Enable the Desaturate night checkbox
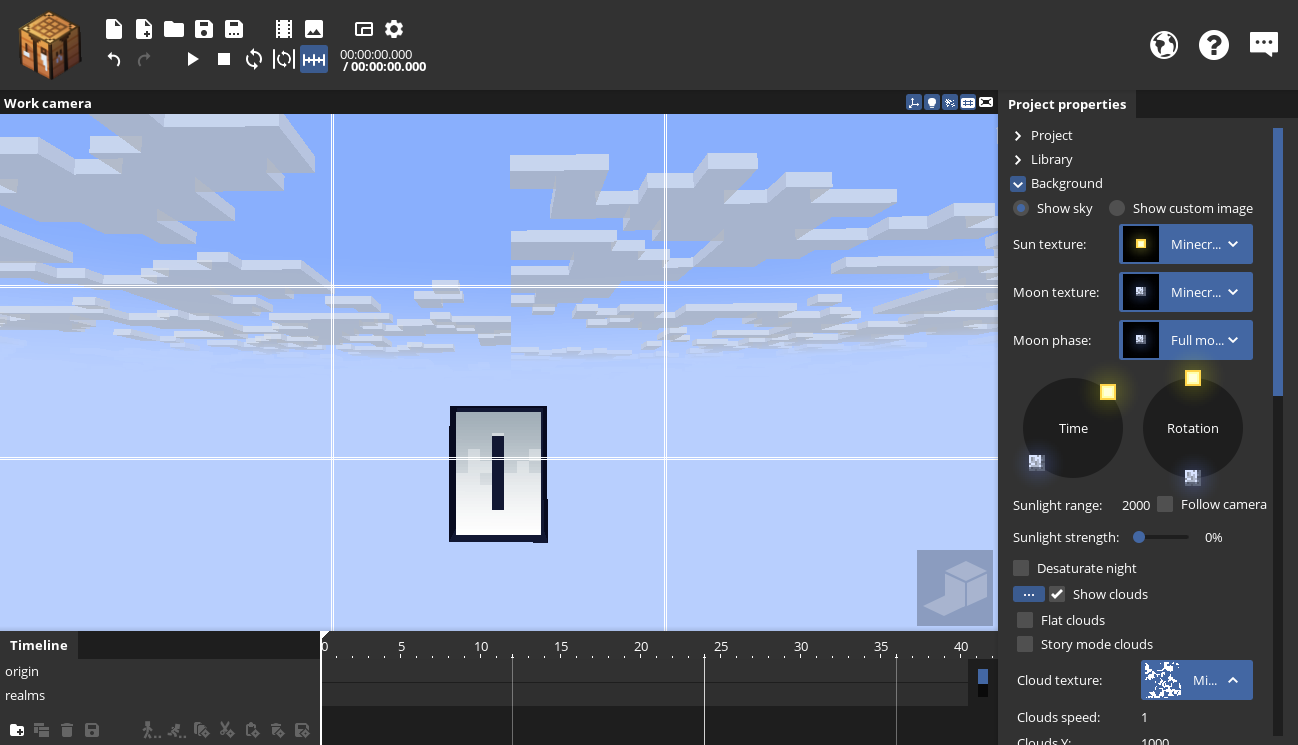This screenshot has width=1298, height=745. pos(1021,568)
